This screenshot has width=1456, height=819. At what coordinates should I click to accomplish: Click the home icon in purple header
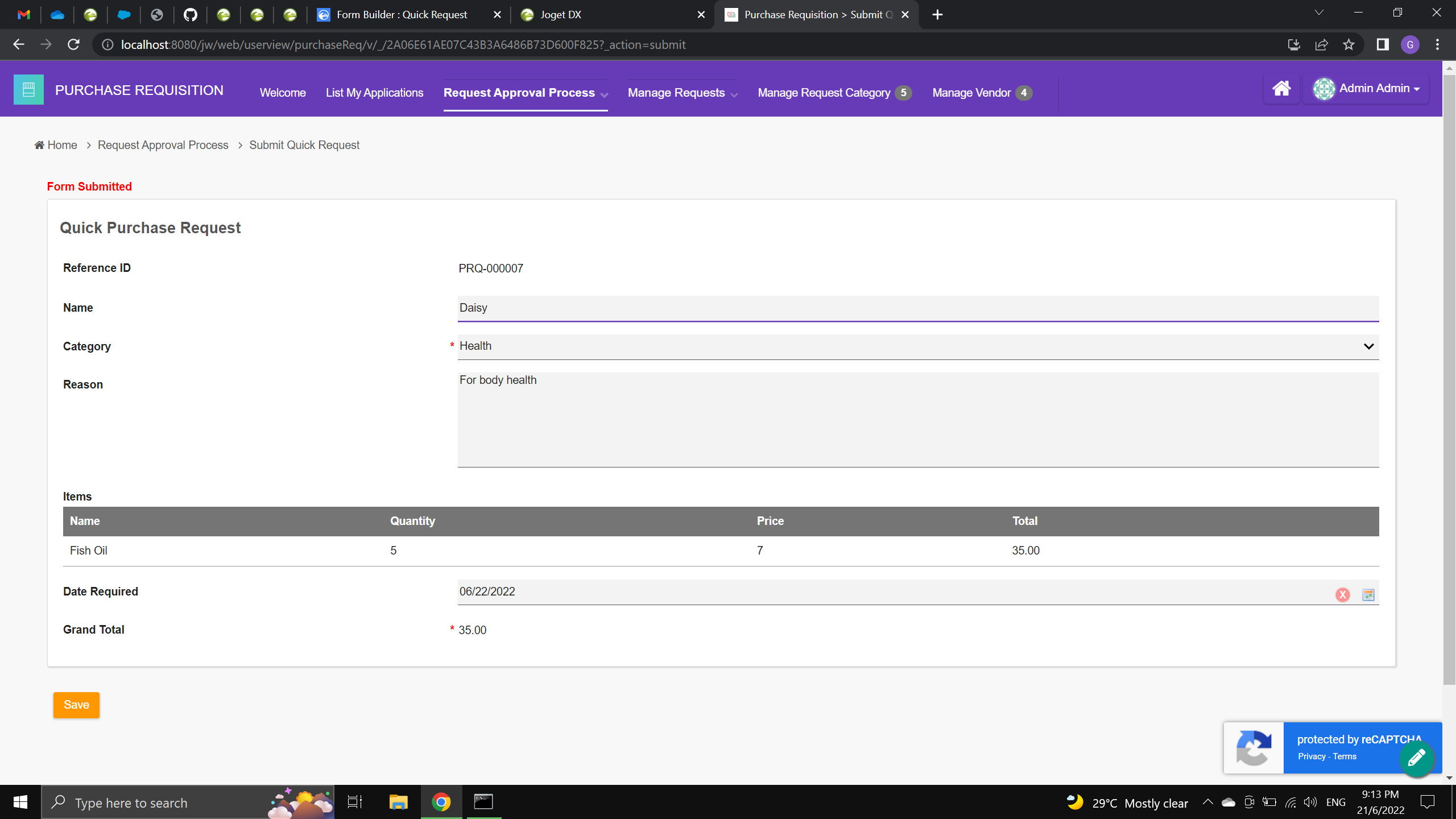1281,89
